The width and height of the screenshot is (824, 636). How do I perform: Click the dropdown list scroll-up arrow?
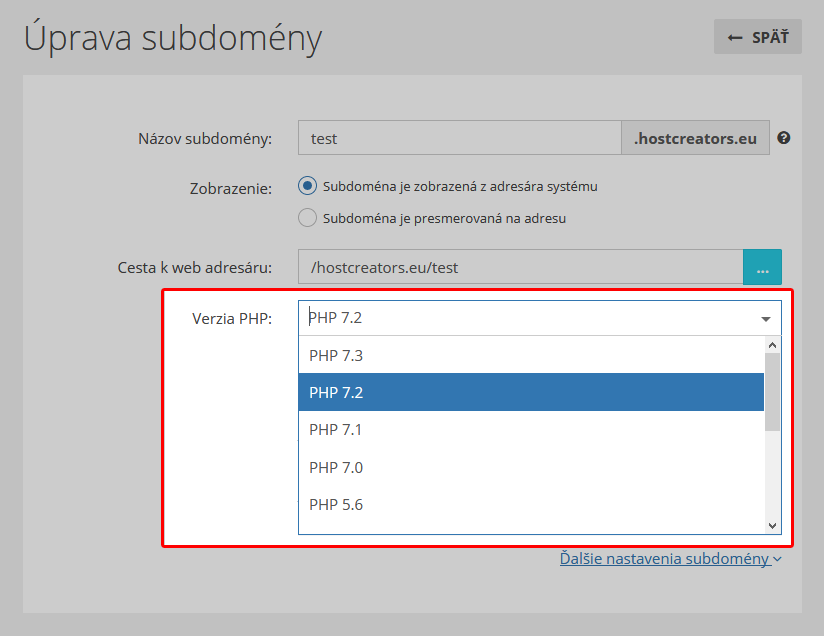tap(772, 345)
